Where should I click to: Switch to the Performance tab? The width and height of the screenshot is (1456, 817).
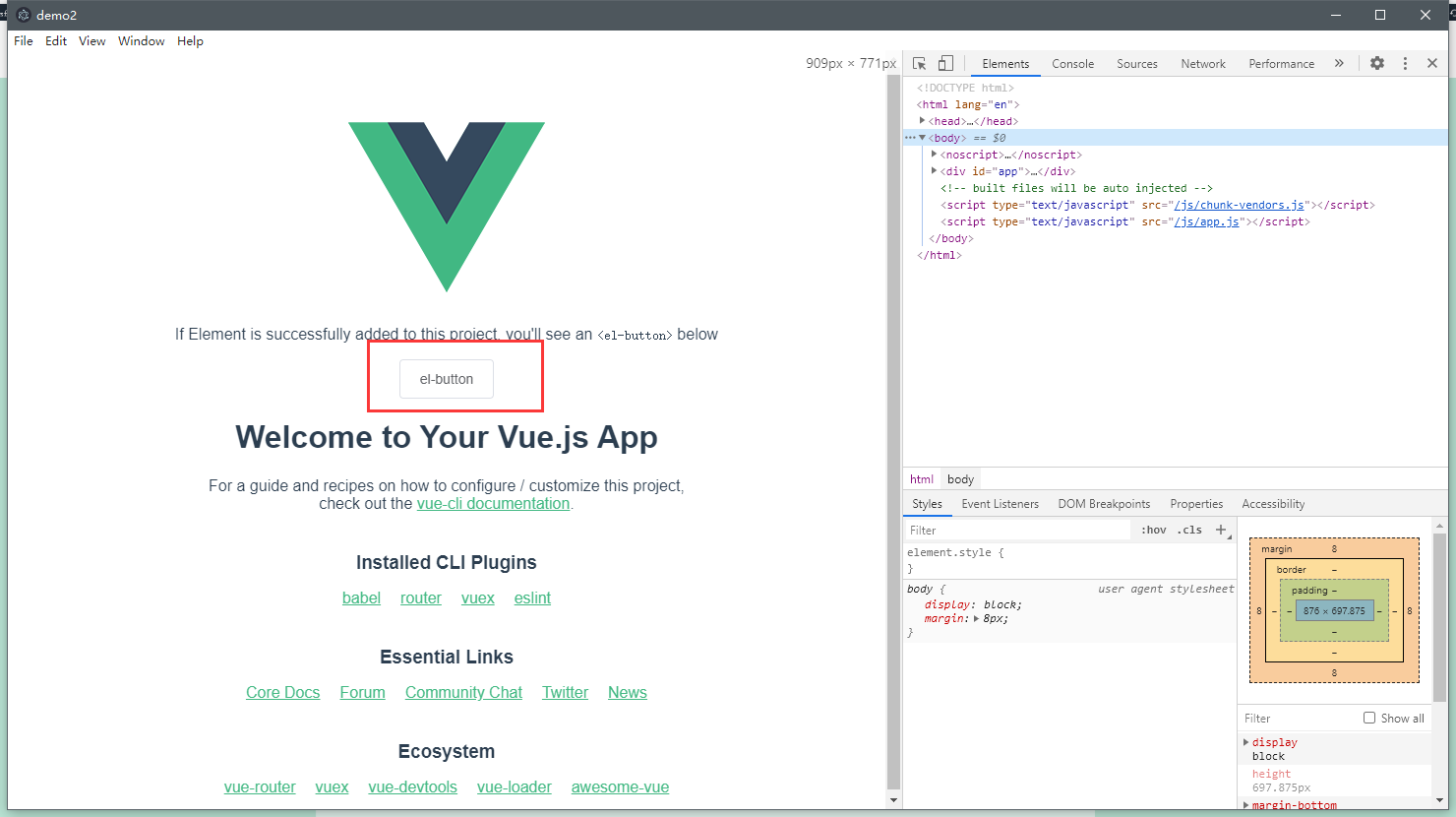point(1281,64)
